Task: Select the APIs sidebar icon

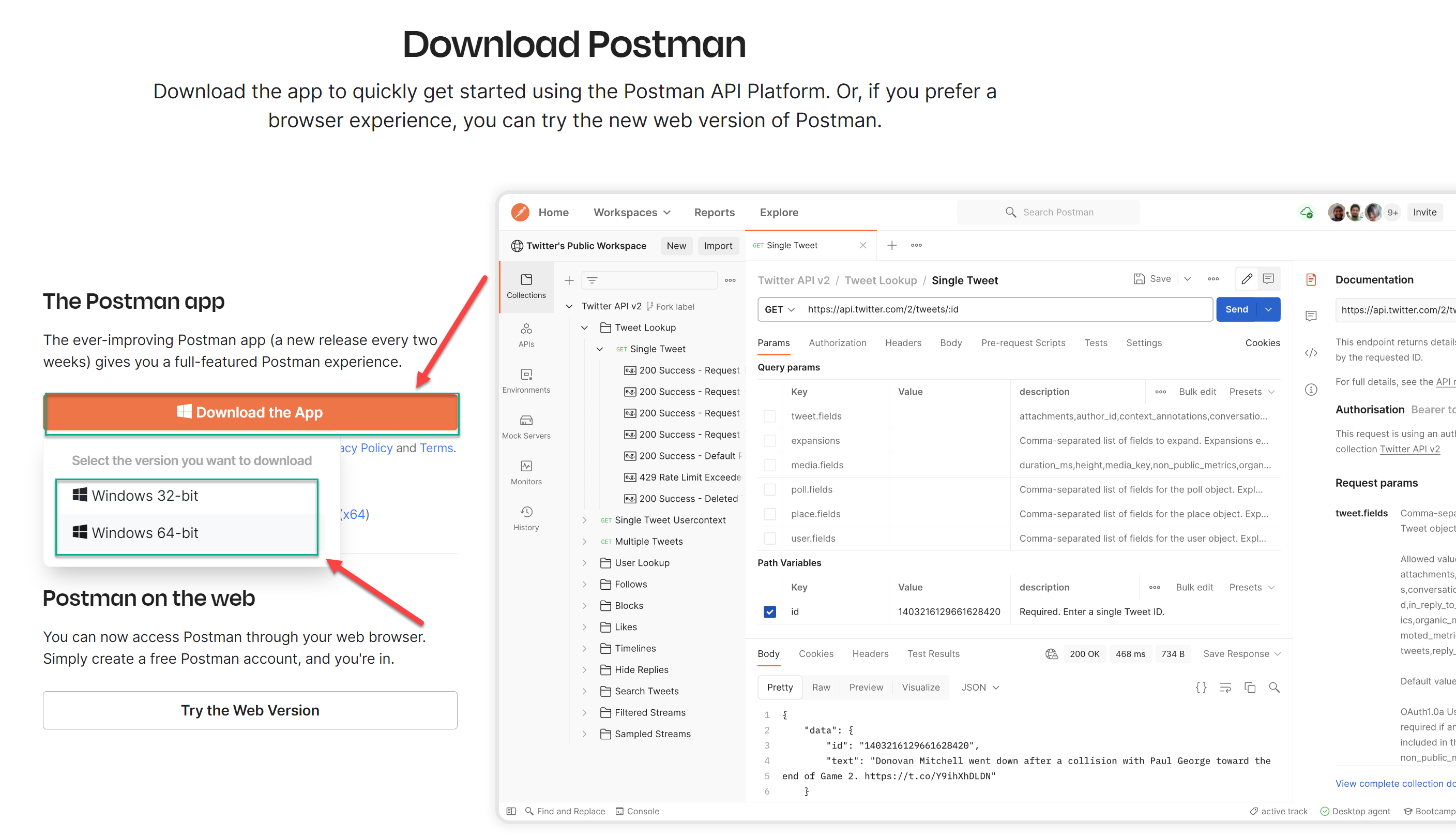Action: coord(525,334)
